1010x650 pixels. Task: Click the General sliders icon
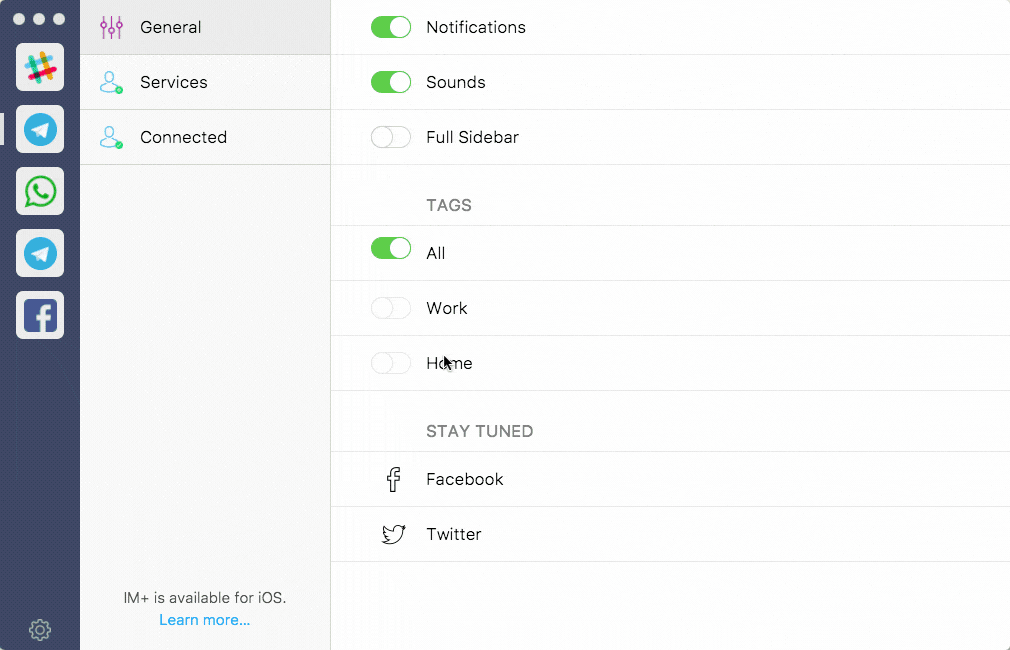(x=111, y=27)
